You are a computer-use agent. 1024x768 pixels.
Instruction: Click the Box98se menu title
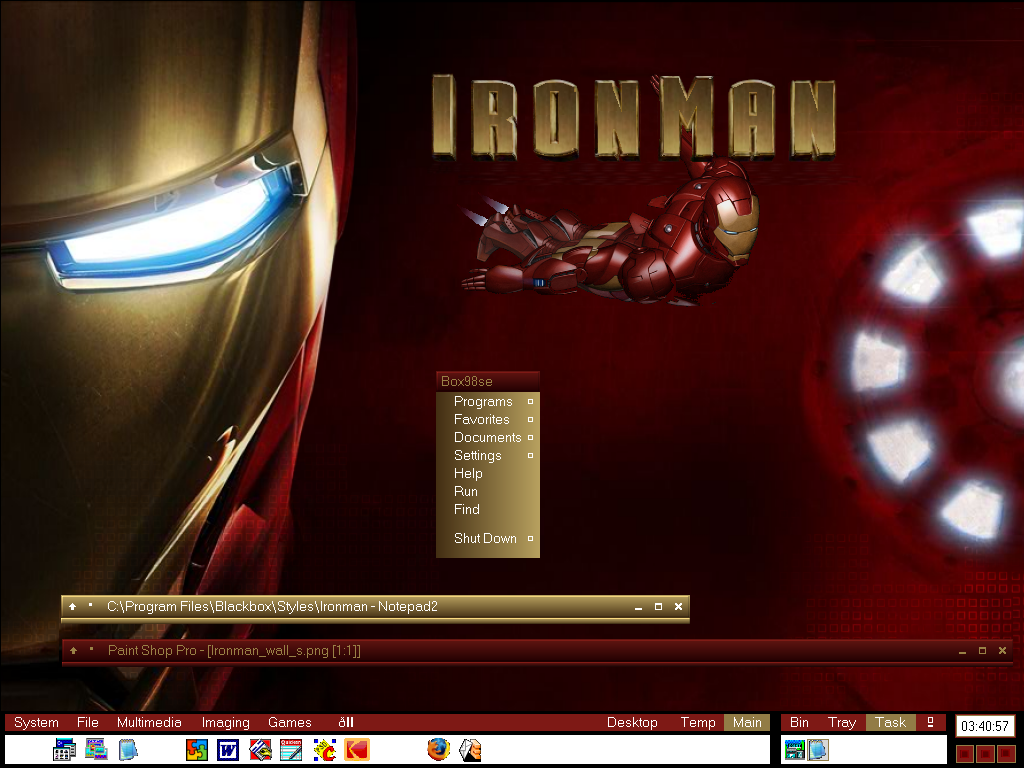coord(488,381)
